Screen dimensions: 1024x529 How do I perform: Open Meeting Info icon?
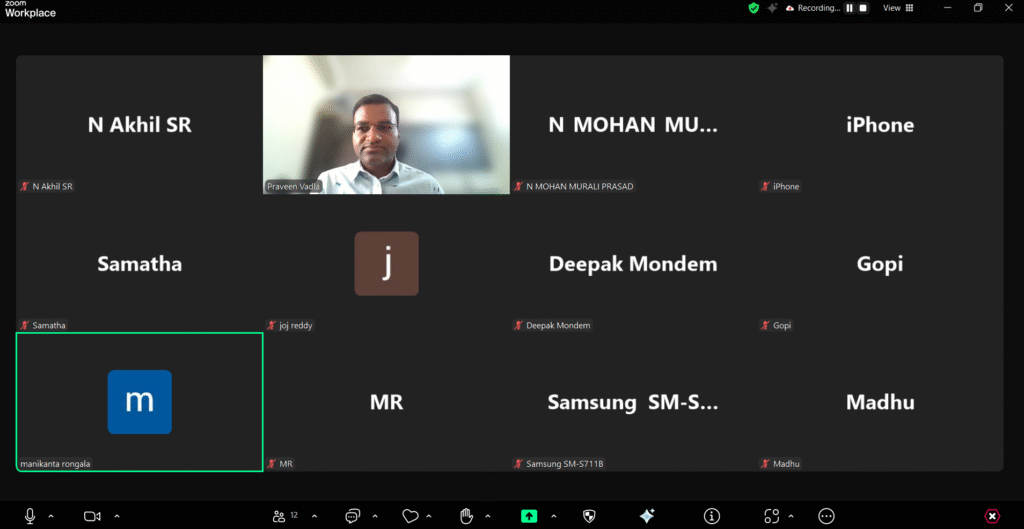click(x=712, y=516)
